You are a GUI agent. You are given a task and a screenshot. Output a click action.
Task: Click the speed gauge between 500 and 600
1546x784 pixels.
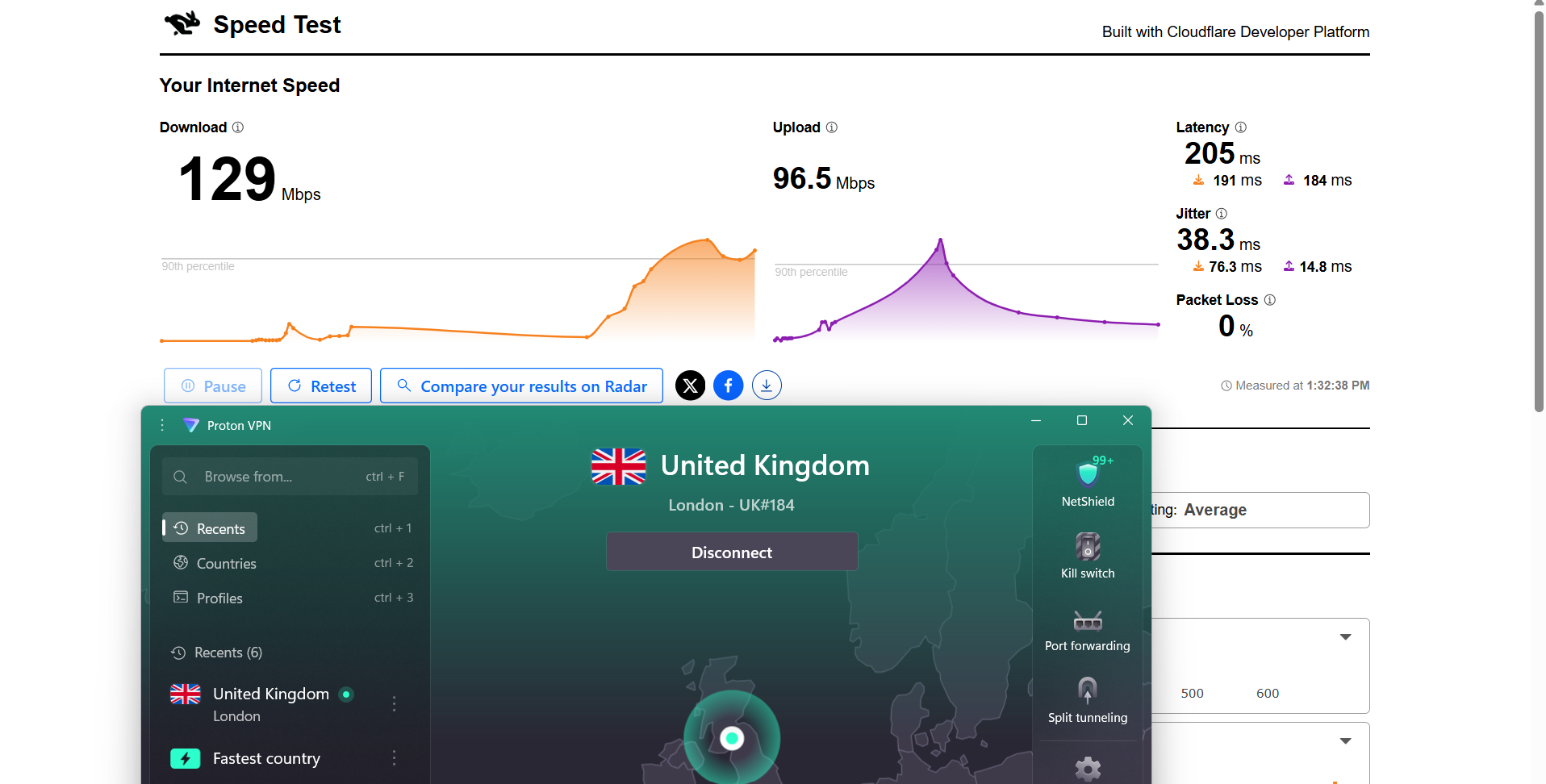coord(1229,693)
